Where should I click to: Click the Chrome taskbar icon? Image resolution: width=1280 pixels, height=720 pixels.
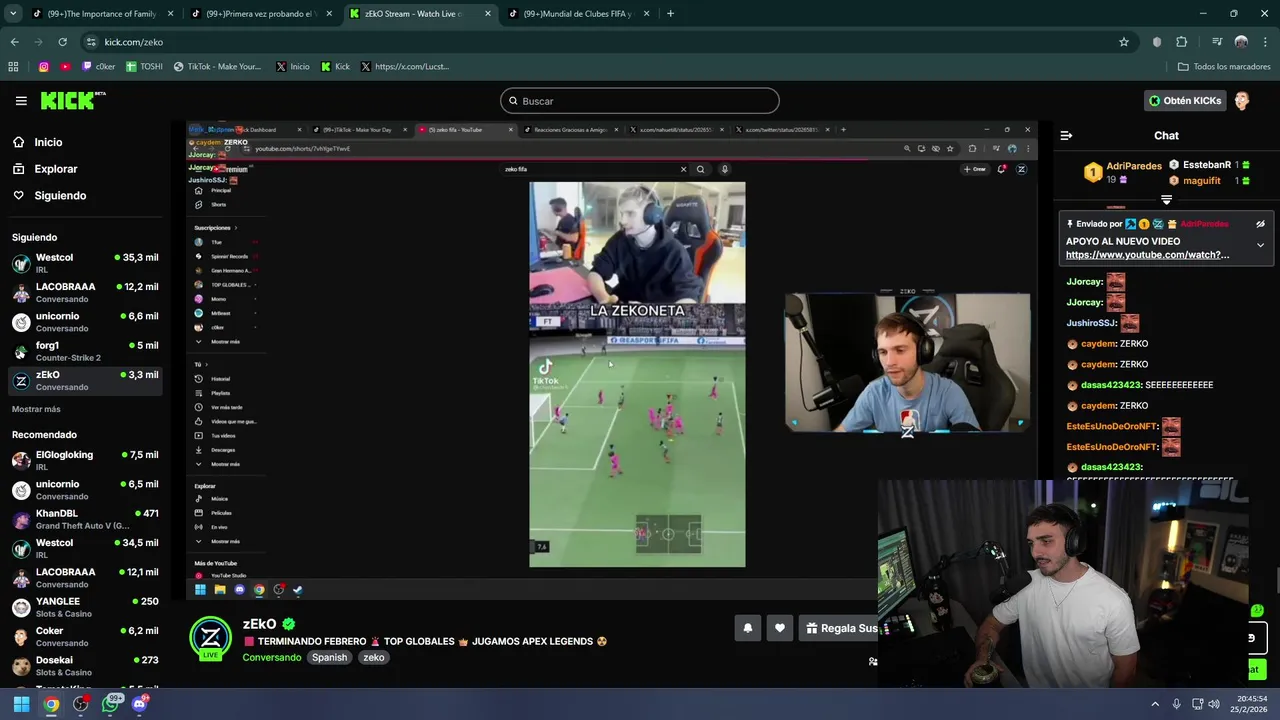[x=51, y=704]
